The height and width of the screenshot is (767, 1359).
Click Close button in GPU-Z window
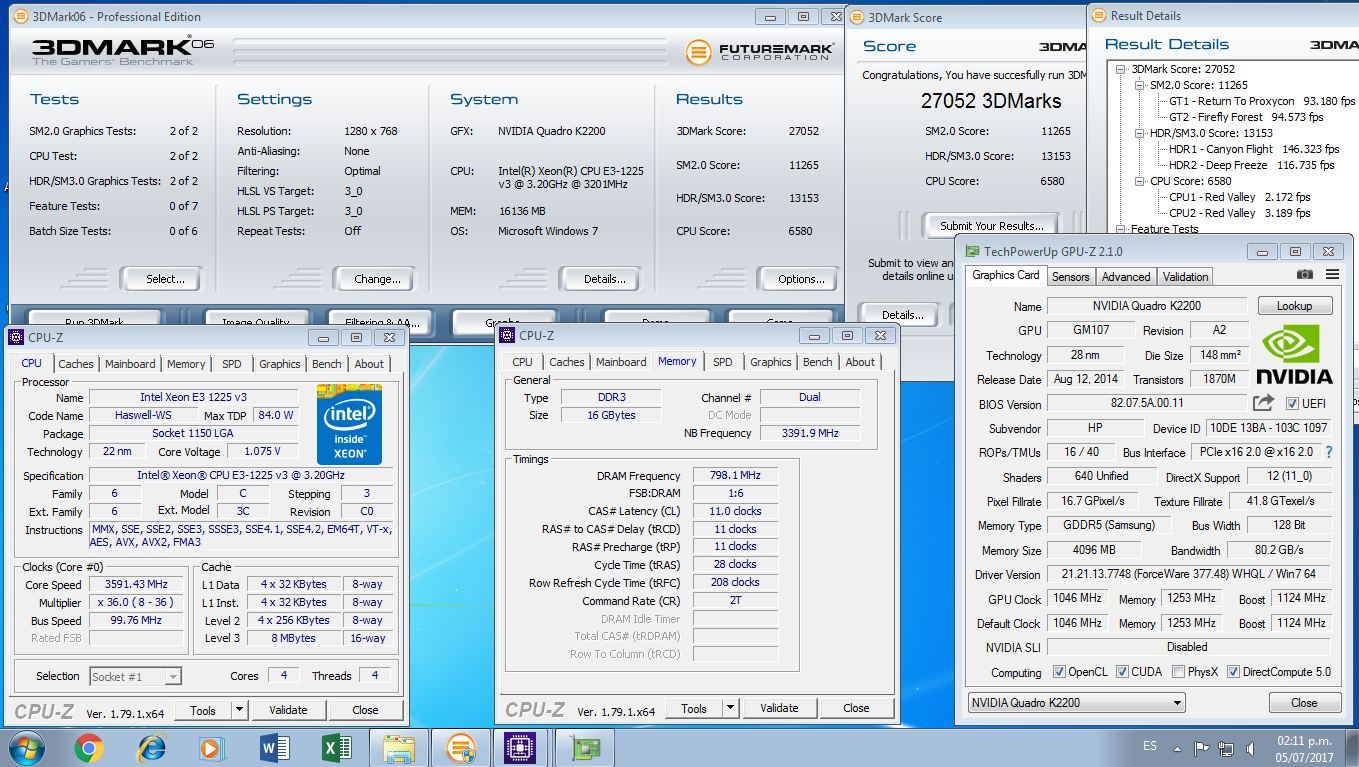(1304, 702)
